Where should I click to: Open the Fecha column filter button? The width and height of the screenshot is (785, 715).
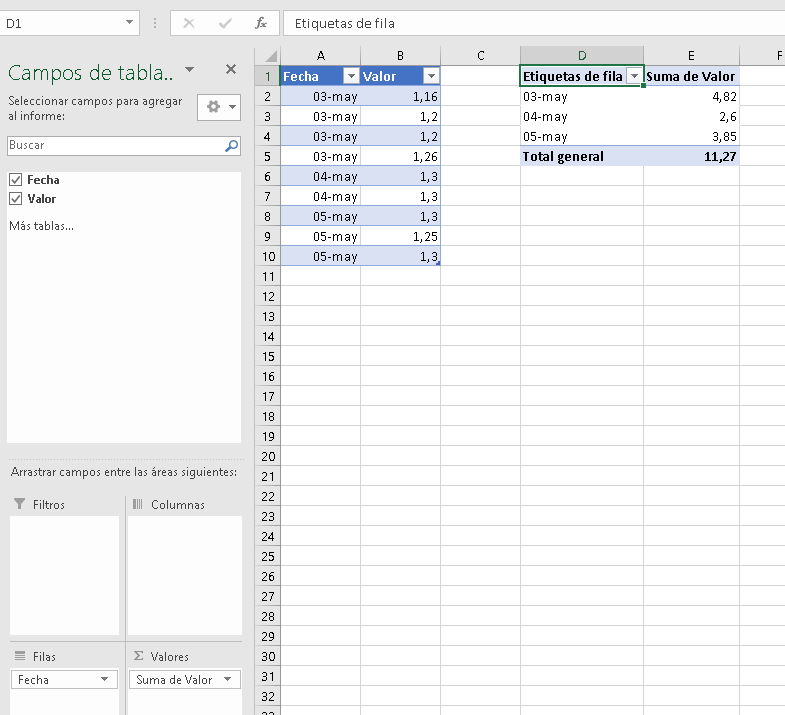(351, 76)
